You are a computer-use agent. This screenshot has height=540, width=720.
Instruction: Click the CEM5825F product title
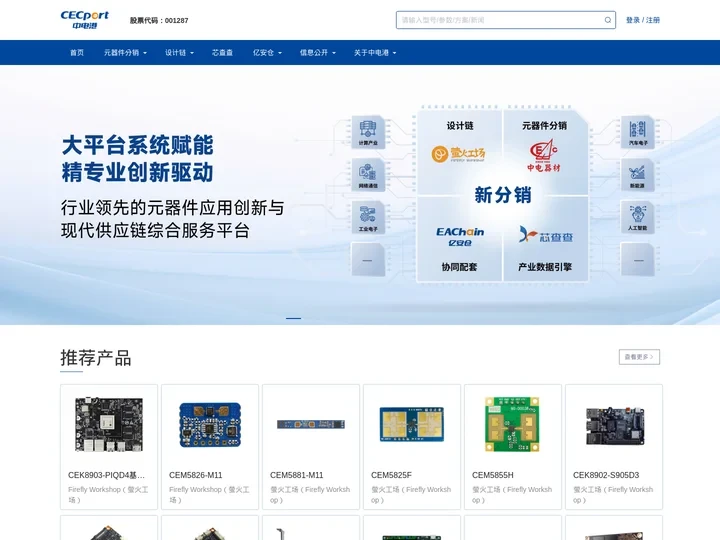pyautogui.click(x=391, y=475)
